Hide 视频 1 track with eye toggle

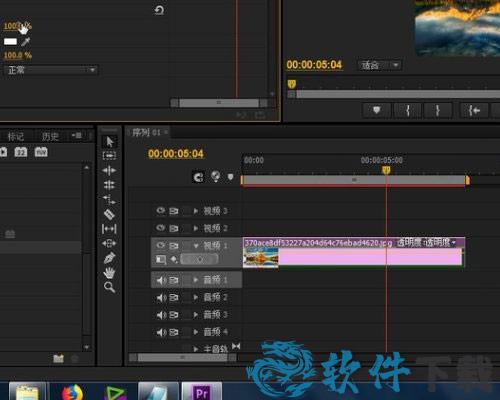click(161, 245)
